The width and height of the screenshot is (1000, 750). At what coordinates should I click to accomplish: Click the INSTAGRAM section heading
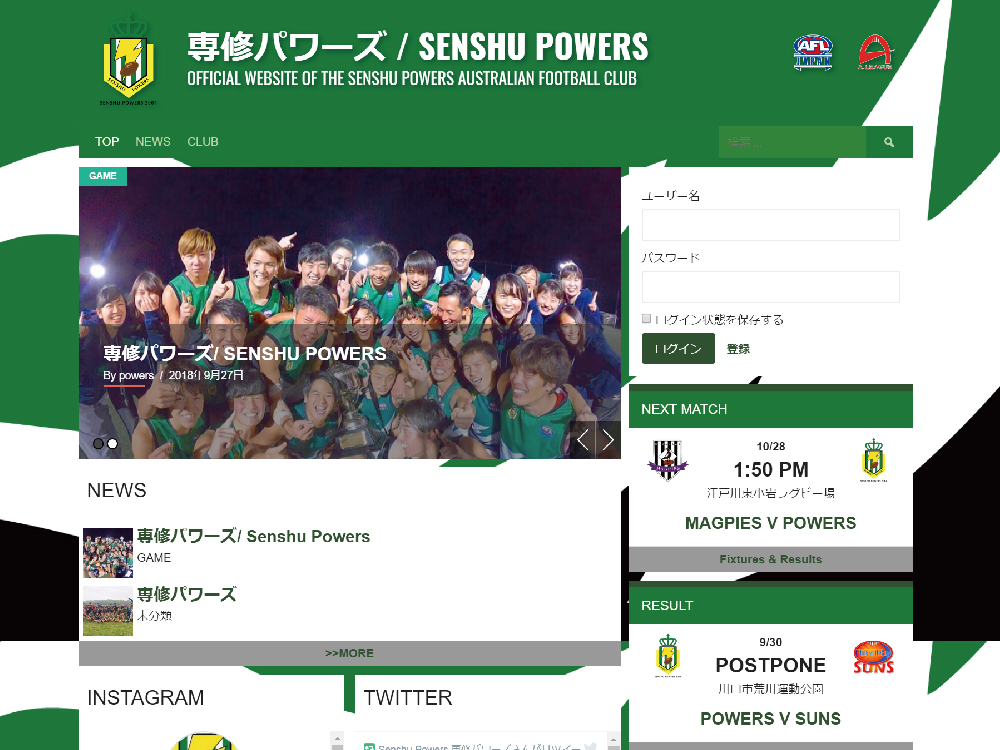coord(145,698)
